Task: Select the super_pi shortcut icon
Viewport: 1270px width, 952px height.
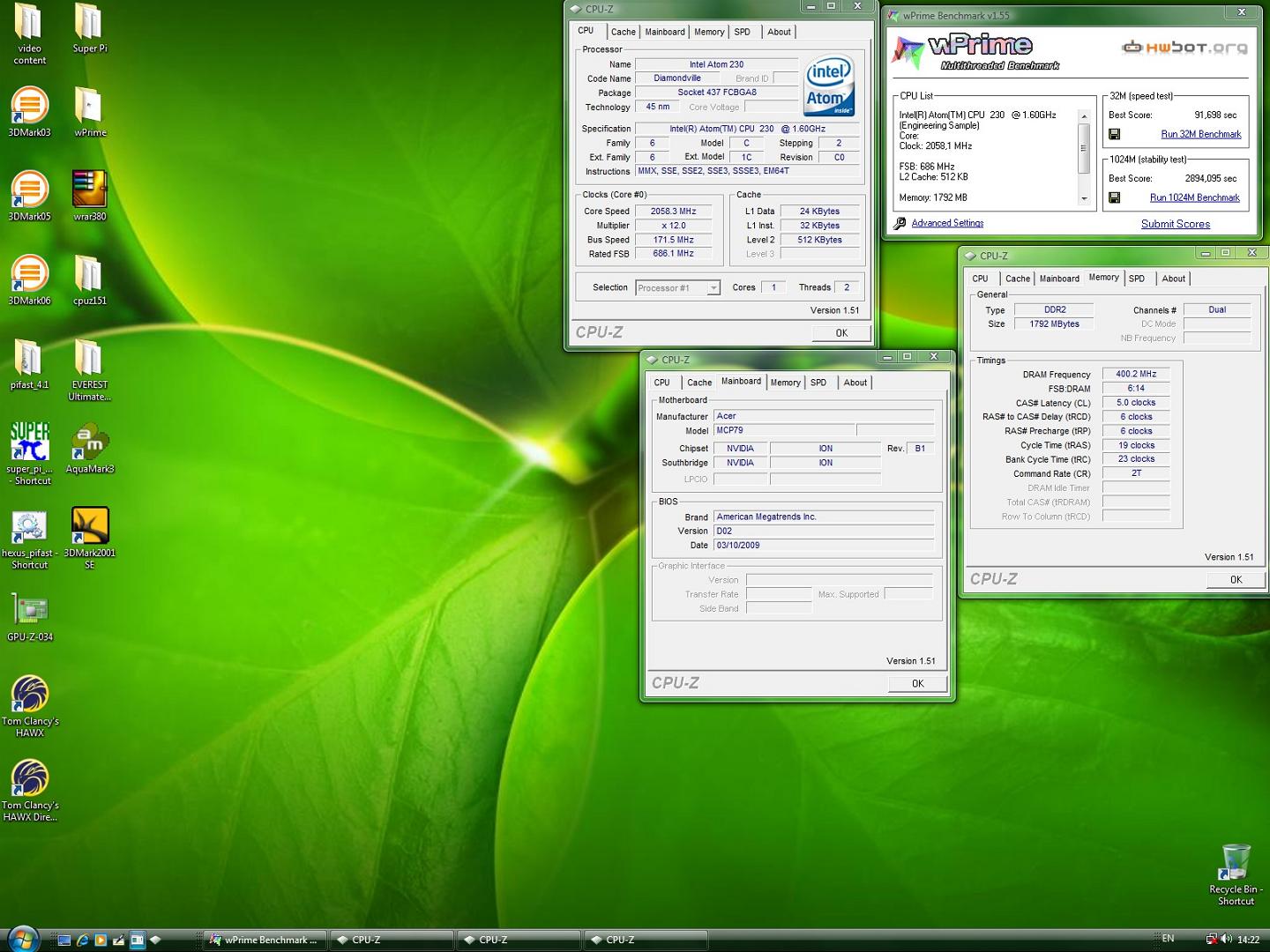Action: (x=29, y=453)
